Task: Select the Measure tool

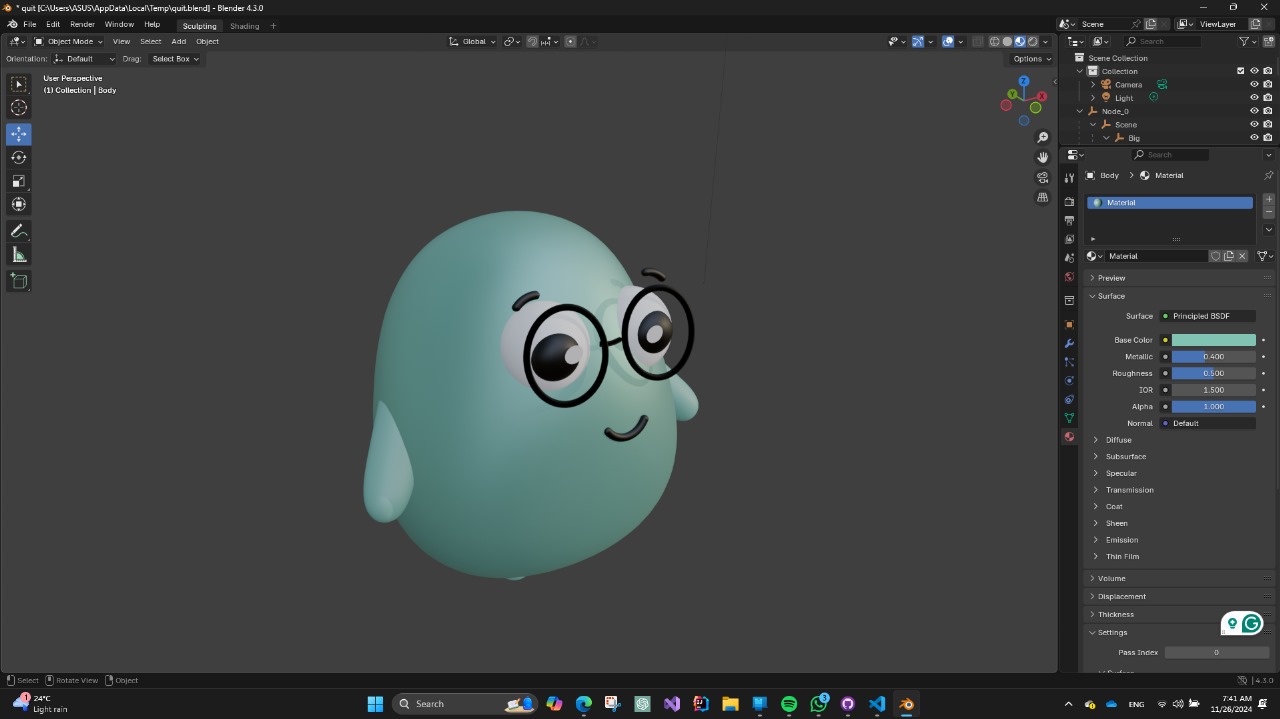Action: pyautogui.click(x=18, y=253)
